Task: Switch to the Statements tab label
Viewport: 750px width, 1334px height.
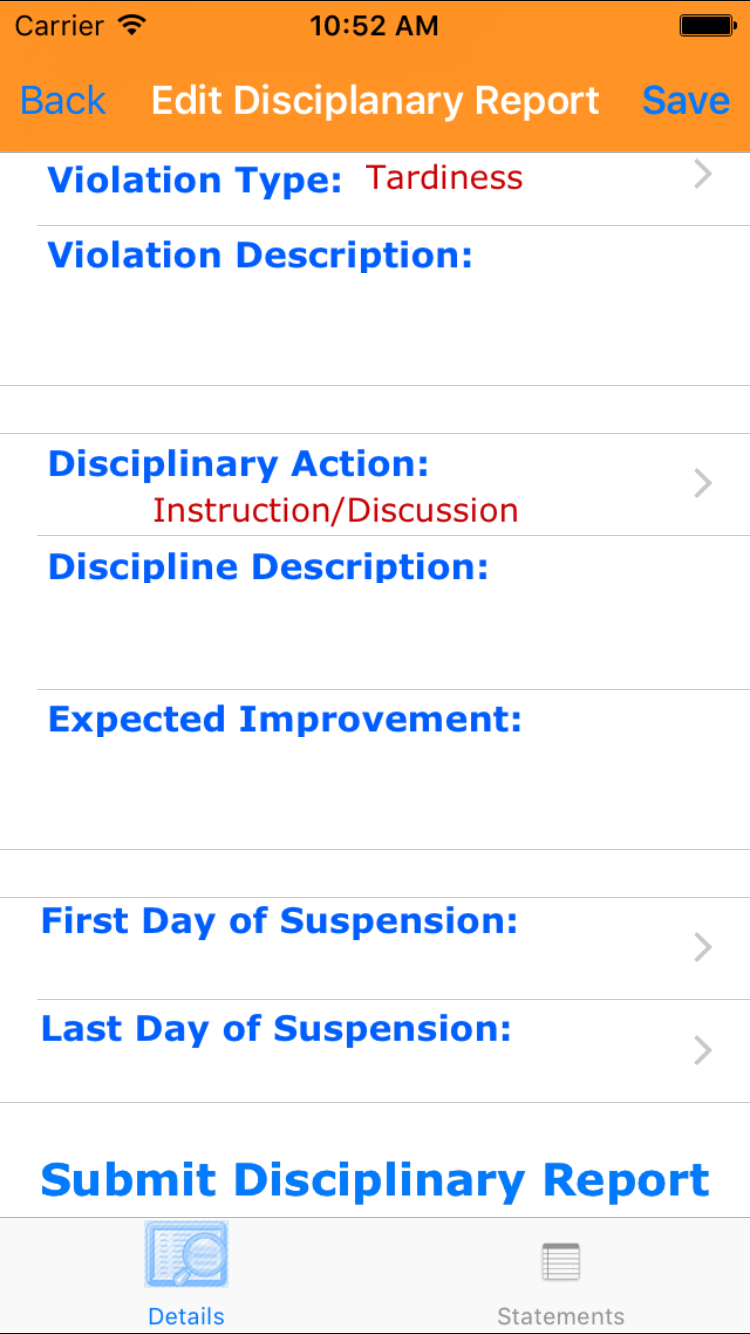Action: click(561, 1316)
